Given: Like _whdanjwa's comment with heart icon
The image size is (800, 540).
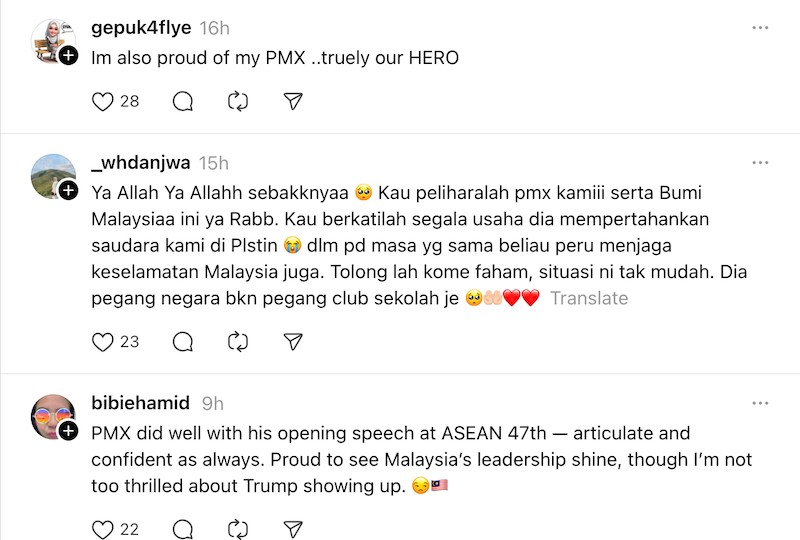Looking at the screenshot, I should (102, 342).
